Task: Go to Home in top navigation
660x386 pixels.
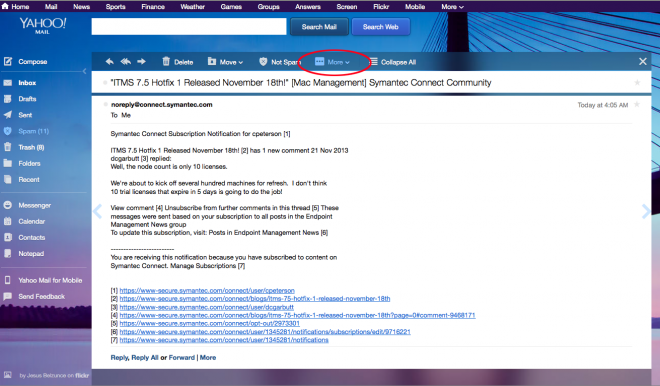Action: [16, 6]
